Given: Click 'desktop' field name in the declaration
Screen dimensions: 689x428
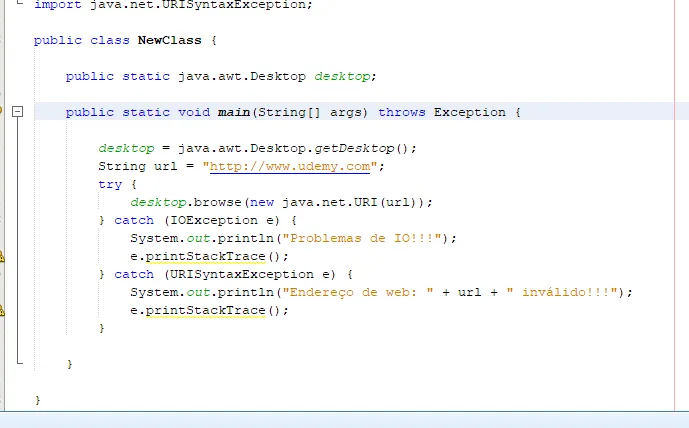Looking at the screenshot, I should (342, 76).
